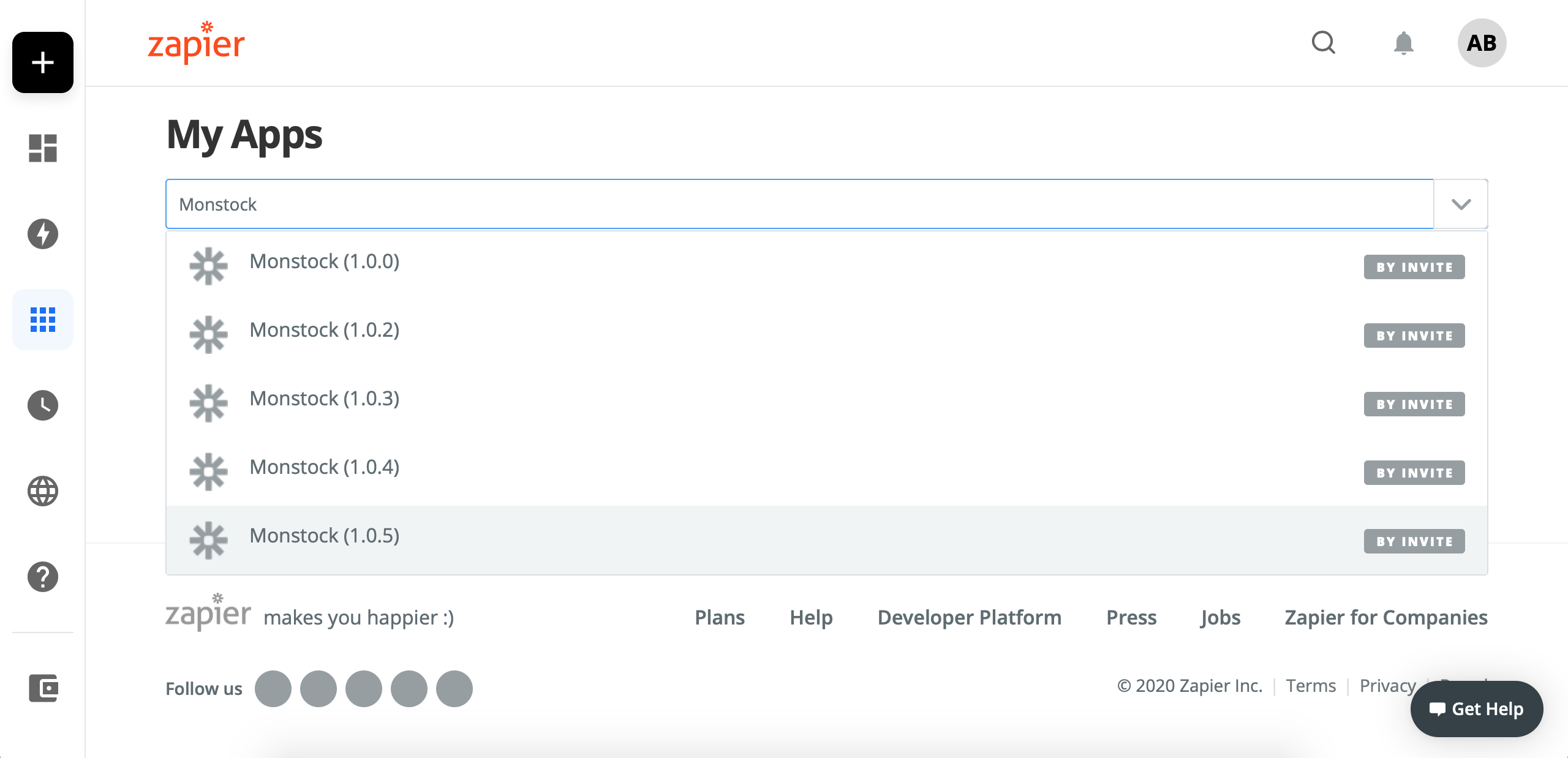The width and height of the screenshot is (1568, 758).
Task: Open the Dashboard icon in sidebar
Action: coord(43,148)
